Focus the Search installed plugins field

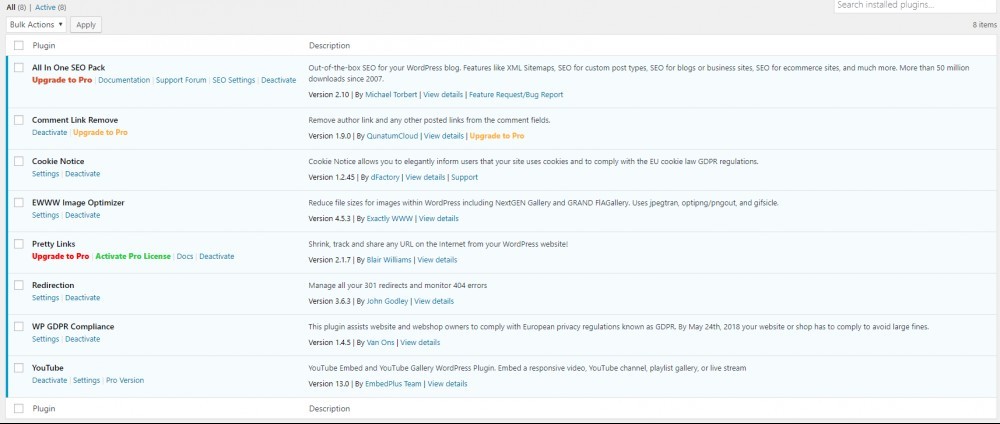point(916,5)
